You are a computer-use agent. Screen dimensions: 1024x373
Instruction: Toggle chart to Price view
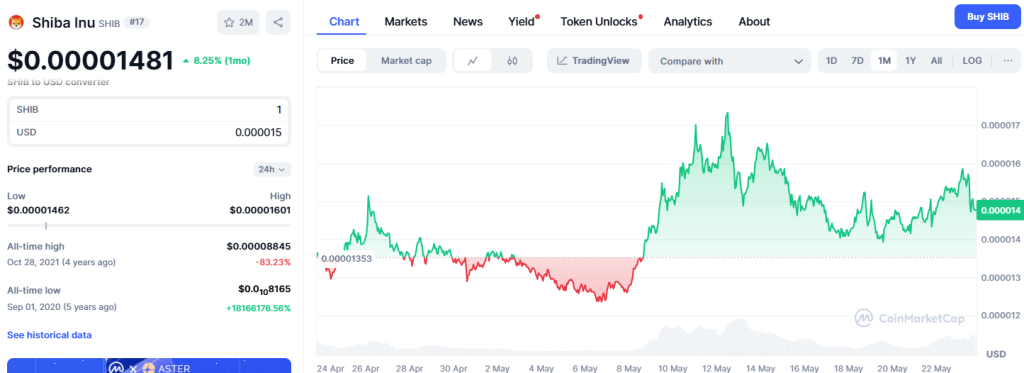coord(342,61)
